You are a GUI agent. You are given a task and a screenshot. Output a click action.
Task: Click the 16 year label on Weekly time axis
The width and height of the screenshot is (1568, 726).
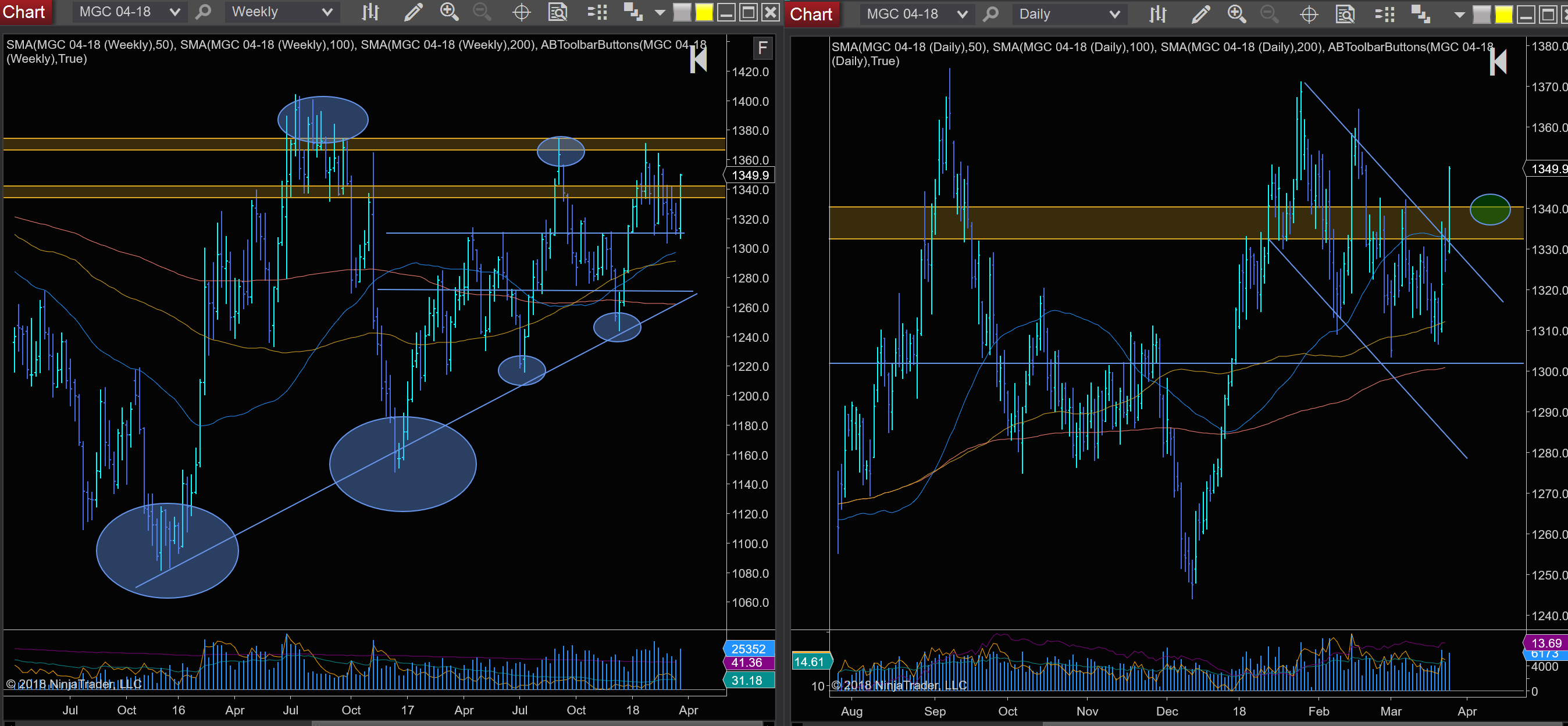179,710
